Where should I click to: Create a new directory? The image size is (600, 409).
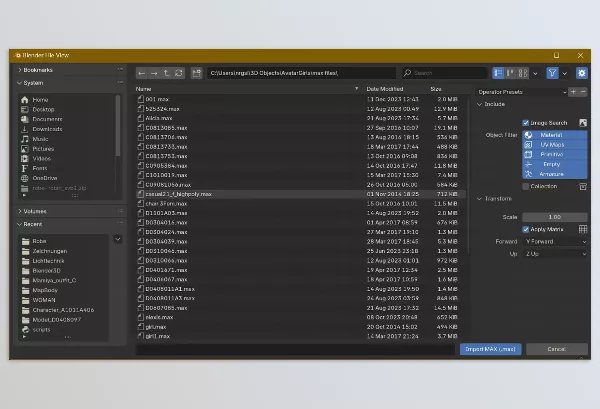pos(196,73)
